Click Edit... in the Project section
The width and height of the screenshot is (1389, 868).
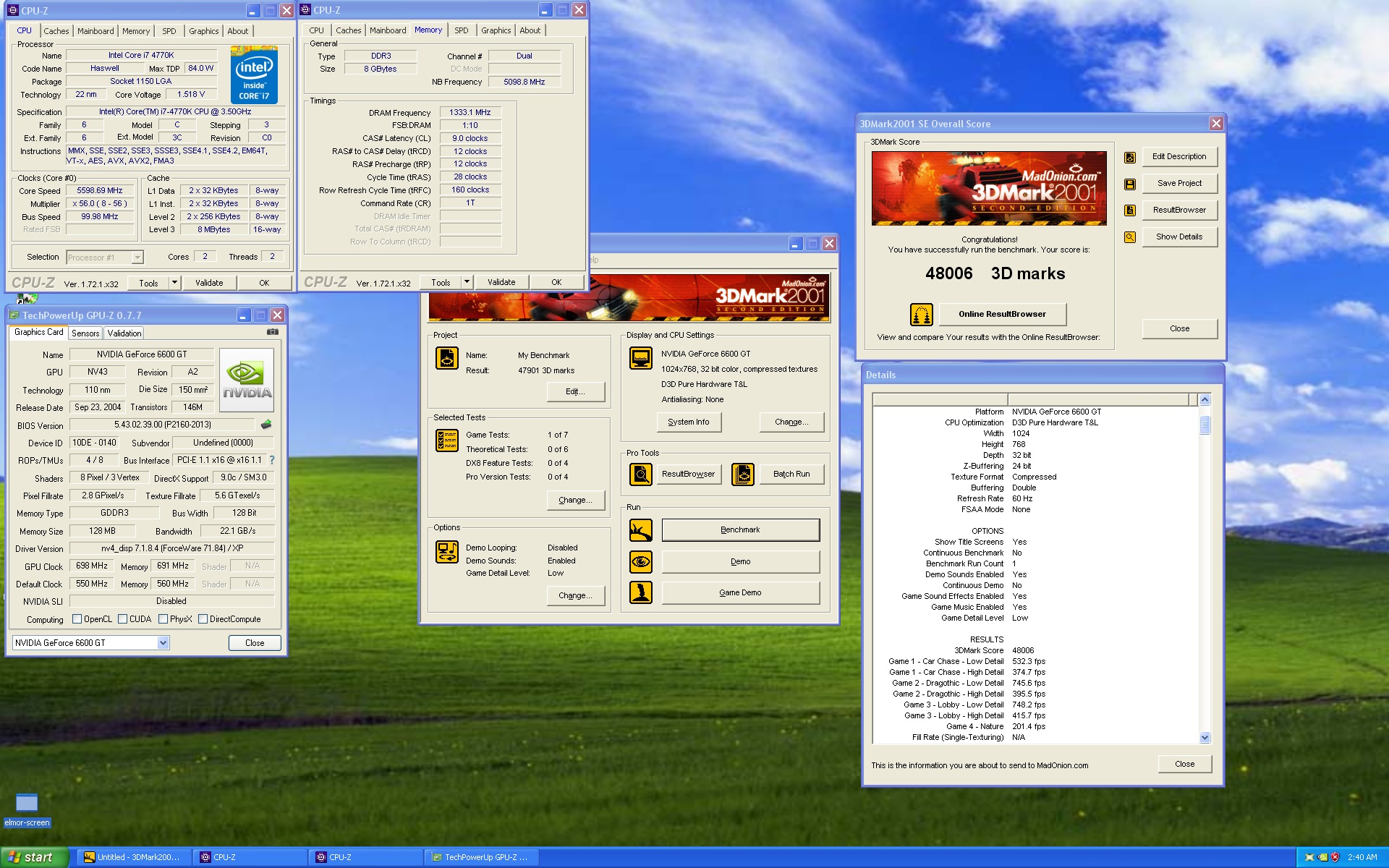click(x=575, y=391)
